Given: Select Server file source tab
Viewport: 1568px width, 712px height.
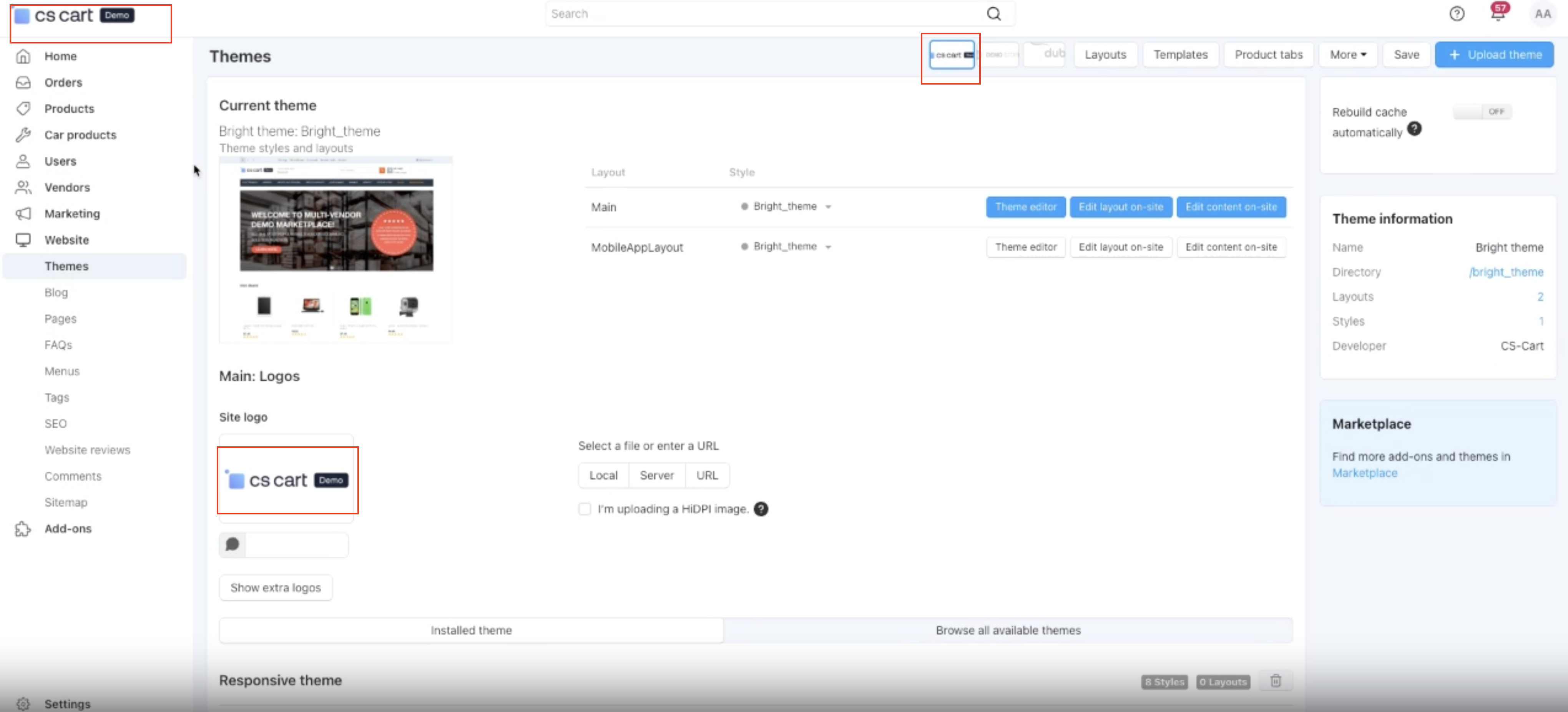Looking at the screenshot, I should tap(657, 475).
